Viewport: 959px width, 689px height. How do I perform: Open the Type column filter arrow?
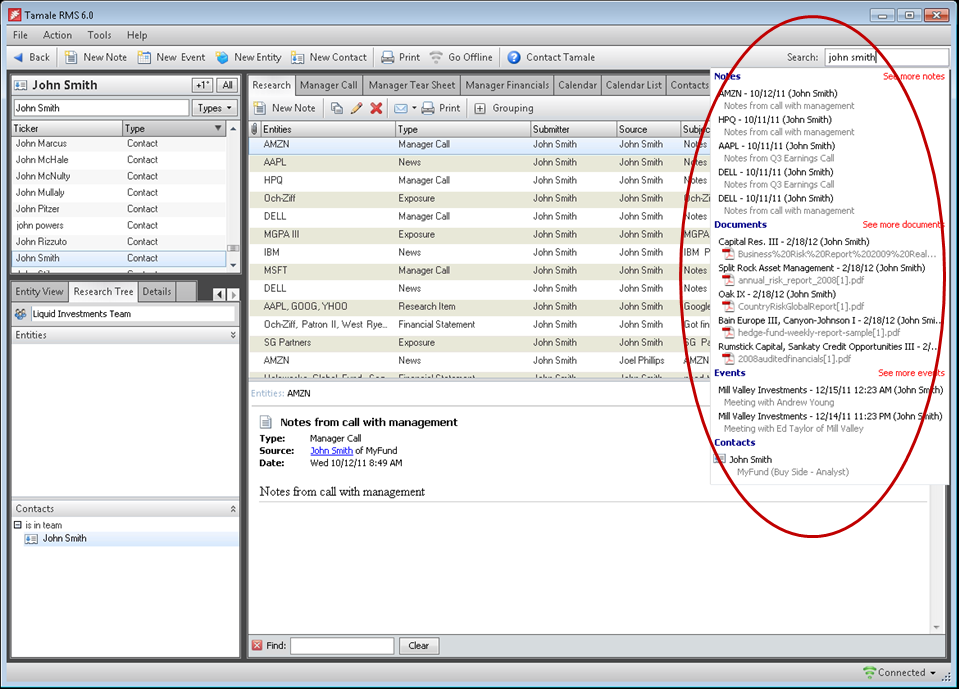(x=218, y=128)
